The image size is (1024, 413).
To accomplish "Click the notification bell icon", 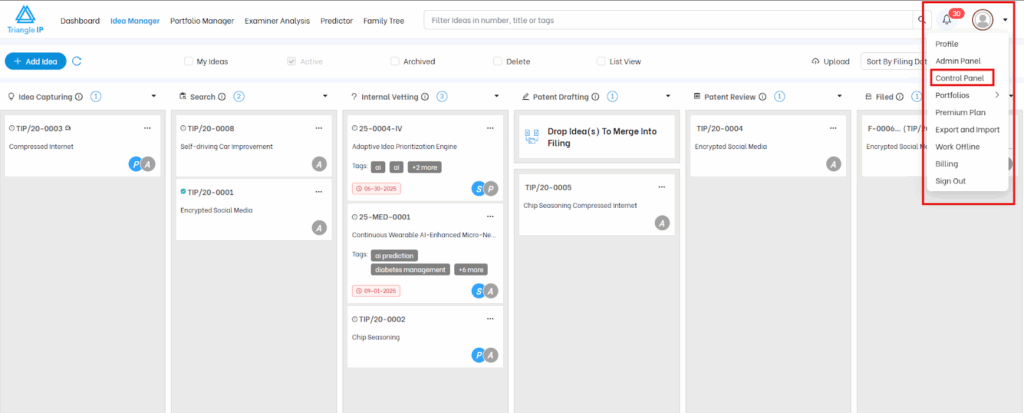I will [947, 20].
